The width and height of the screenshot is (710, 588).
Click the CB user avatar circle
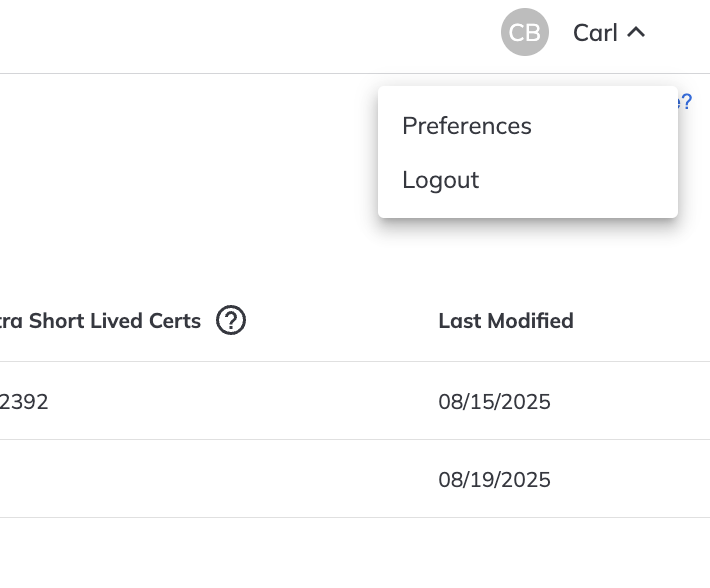click(524, 32)
